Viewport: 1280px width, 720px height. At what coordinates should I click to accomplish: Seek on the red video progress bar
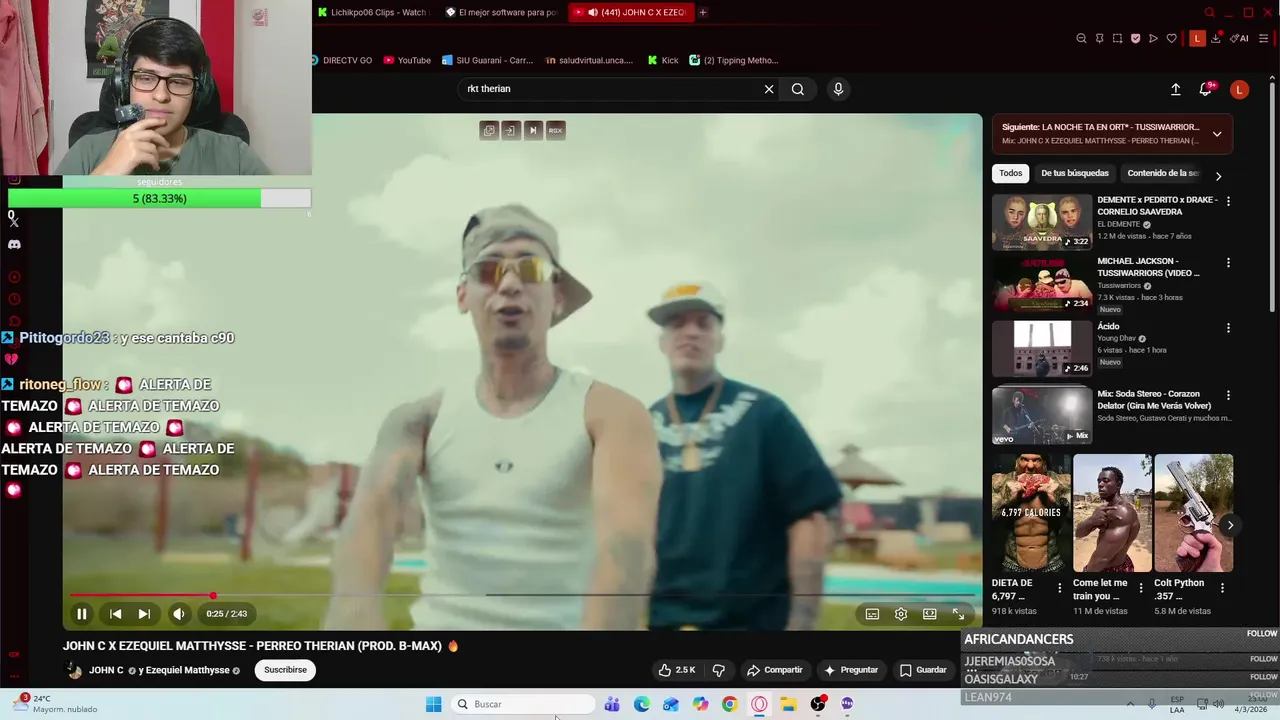[522, 595]
